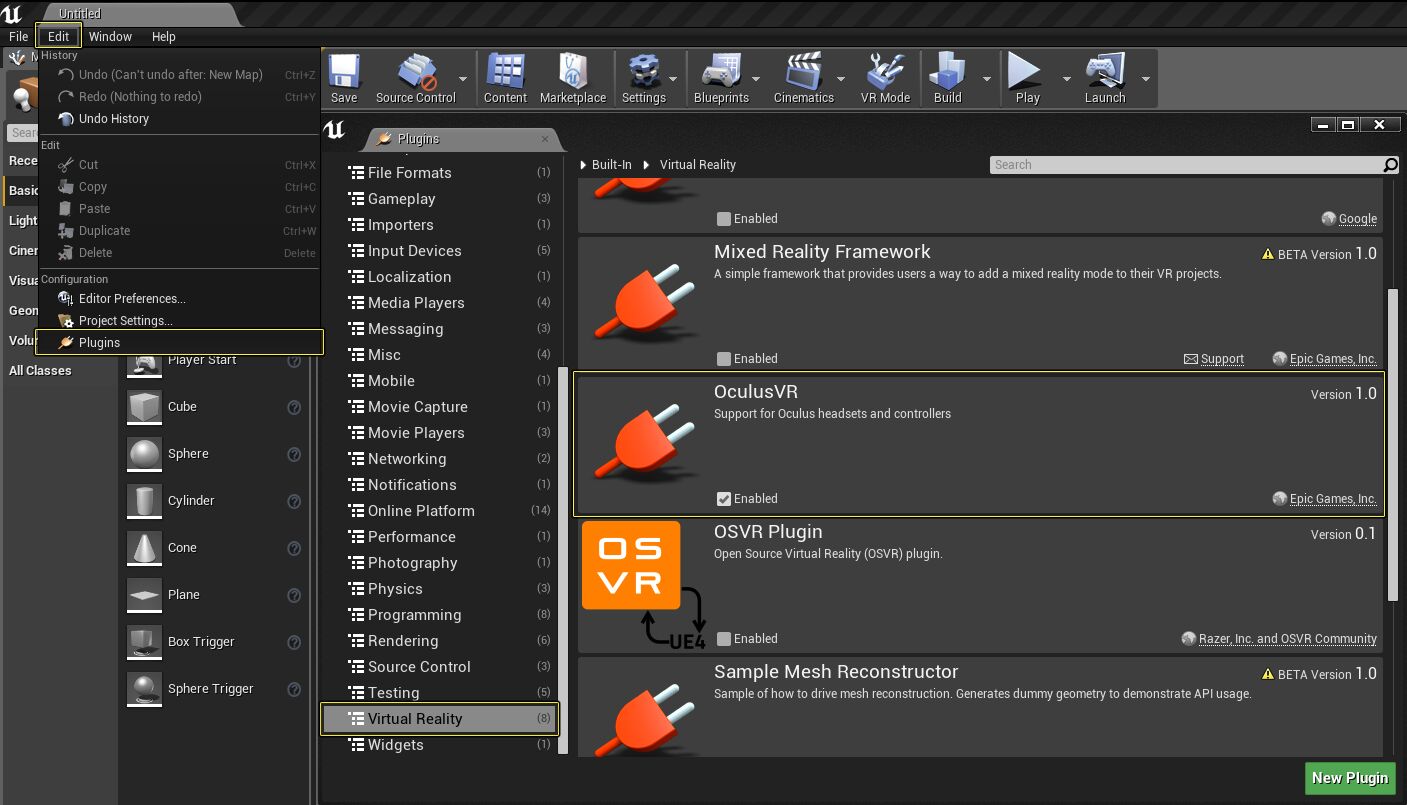Image resolution: width=1407 pixels, height=805 pixels.
Task: Open the Blueprints toolbar icon
Action: [x=722, y=78]
